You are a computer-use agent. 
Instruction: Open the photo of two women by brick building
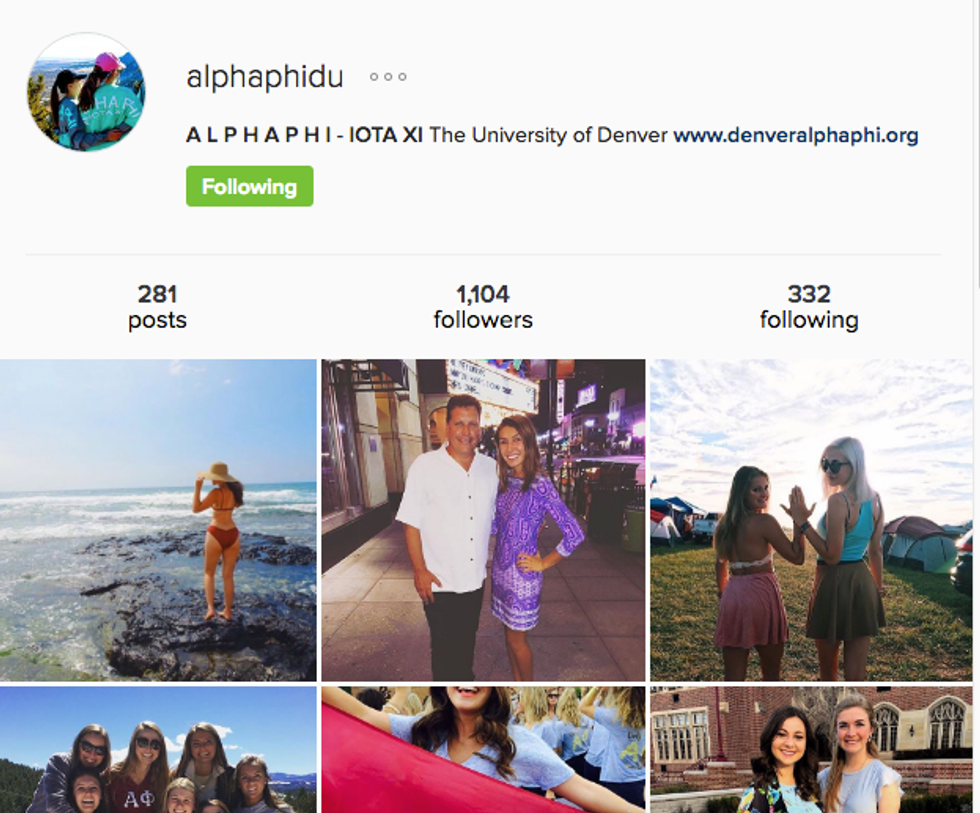pyautogui.click(x=811, y=750)
